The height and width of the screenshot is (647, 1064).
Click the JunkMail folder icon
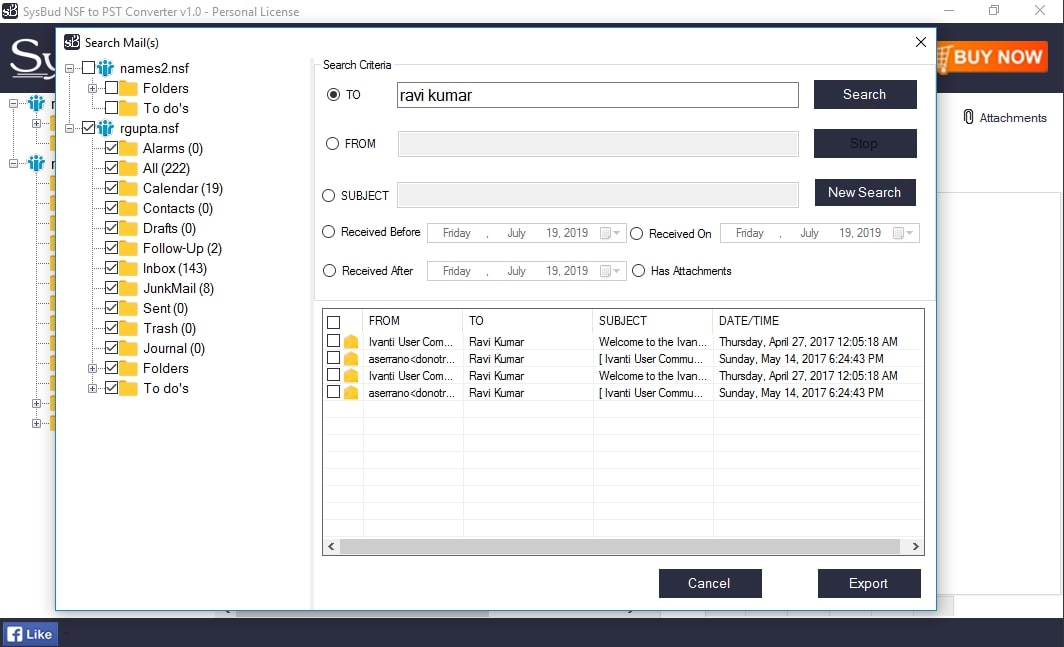point(128,288)
